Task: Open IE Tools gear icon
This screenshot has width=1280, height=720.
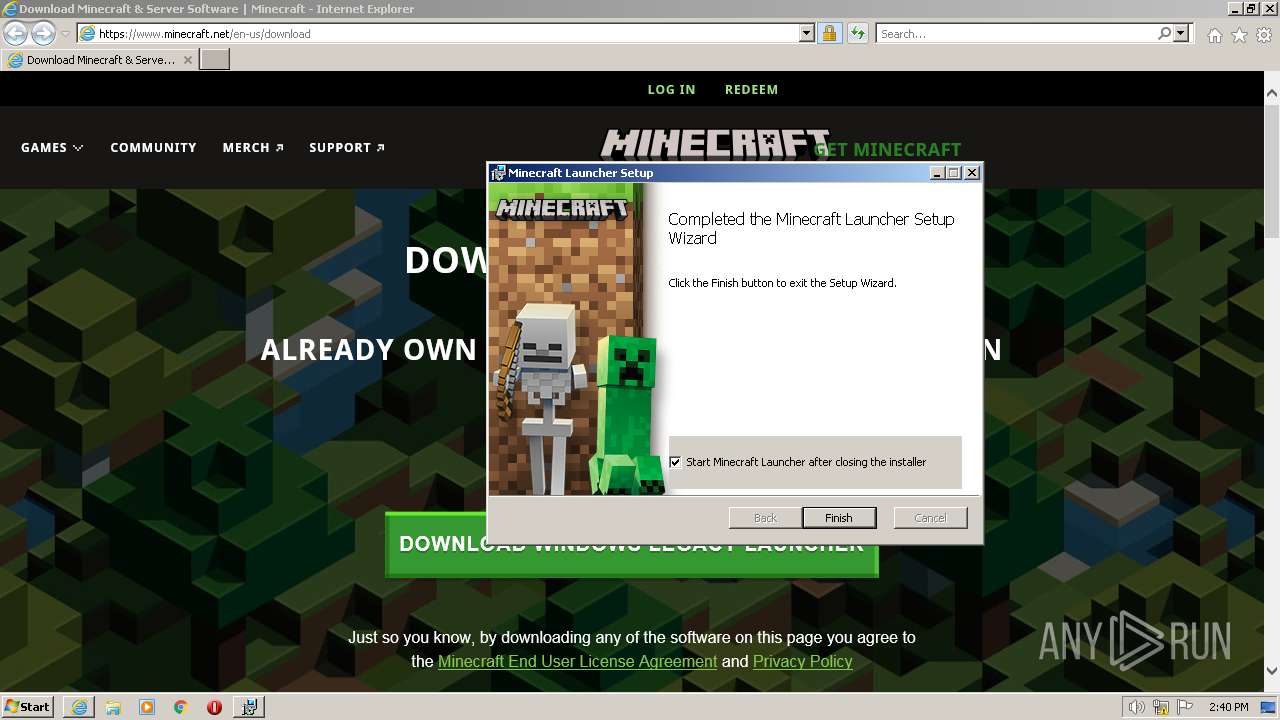Action: click(x=1264, y=35)
